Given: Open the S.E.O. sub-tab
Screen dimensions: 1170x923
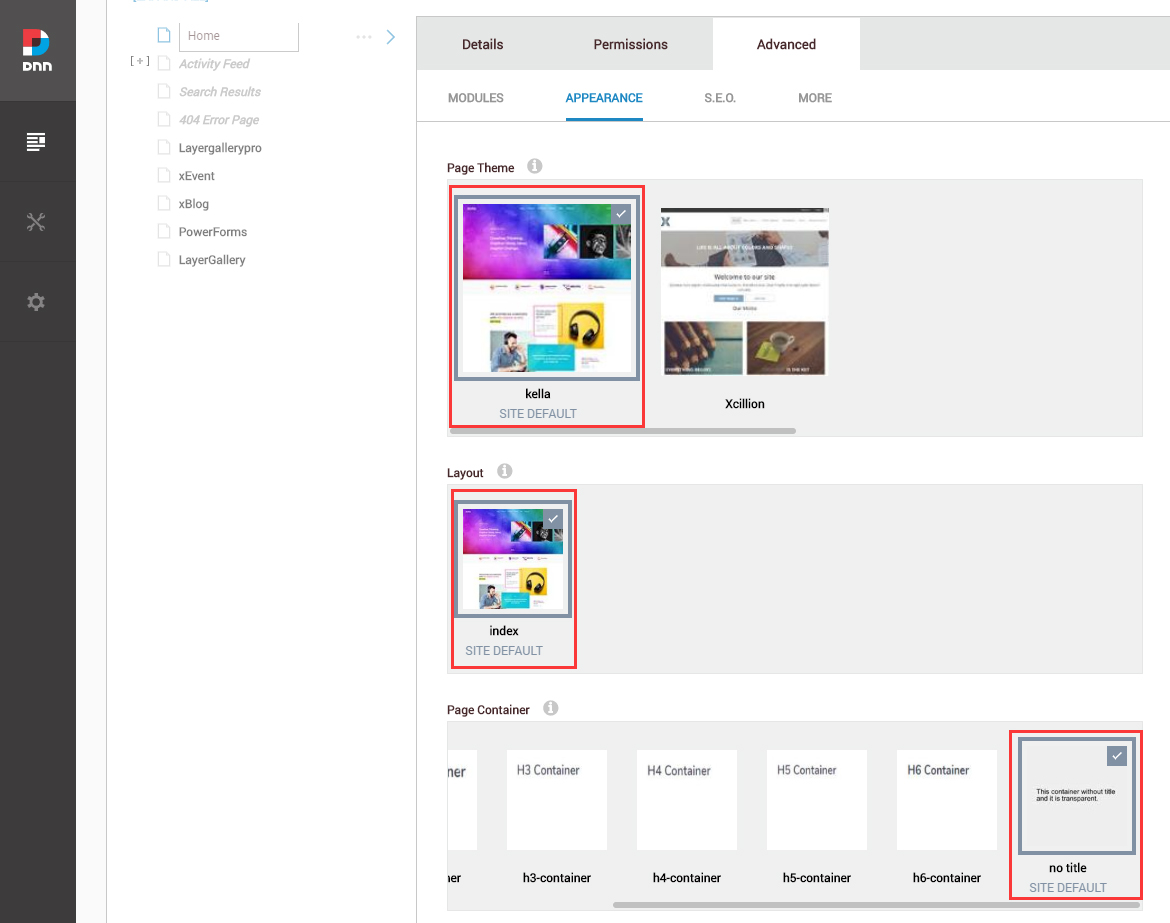Looking at the screenshot, I should coord(720,98).
